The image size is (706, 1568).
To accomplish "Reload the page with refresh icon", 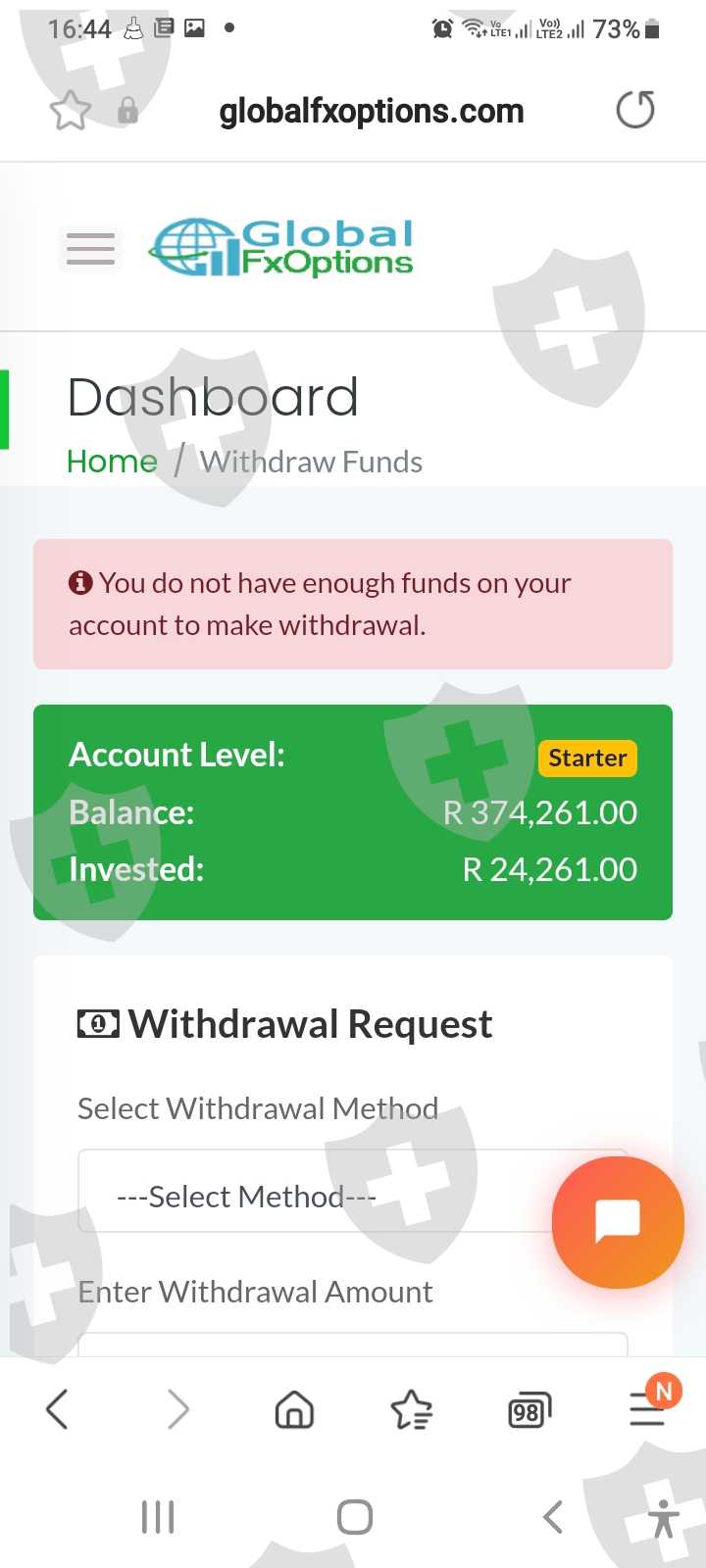I will click(x=635, y=110).
